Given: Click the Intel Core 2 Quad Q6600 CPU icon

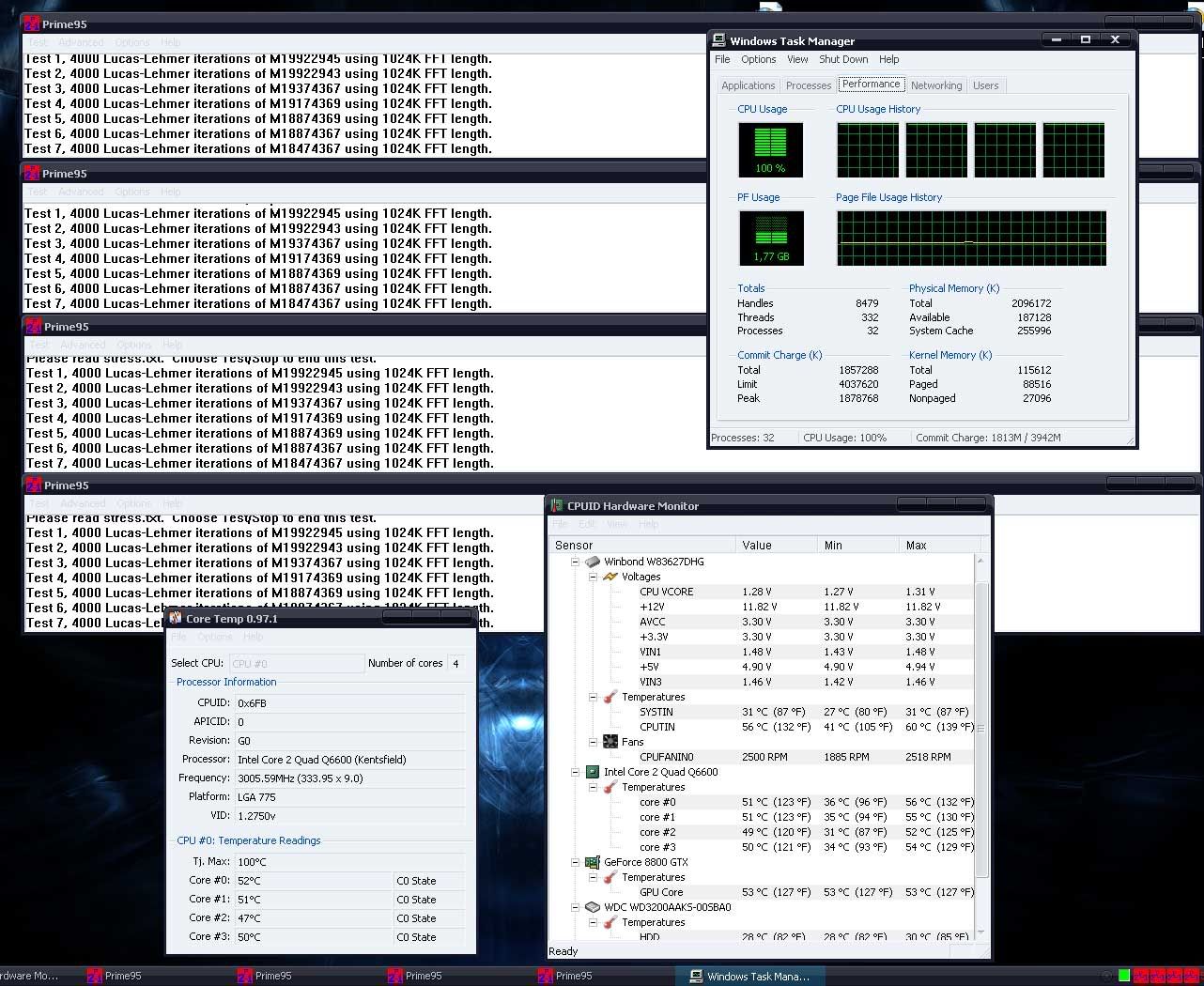Looking at the screenshot, I should pyautogui.click(x=593, y=772).
